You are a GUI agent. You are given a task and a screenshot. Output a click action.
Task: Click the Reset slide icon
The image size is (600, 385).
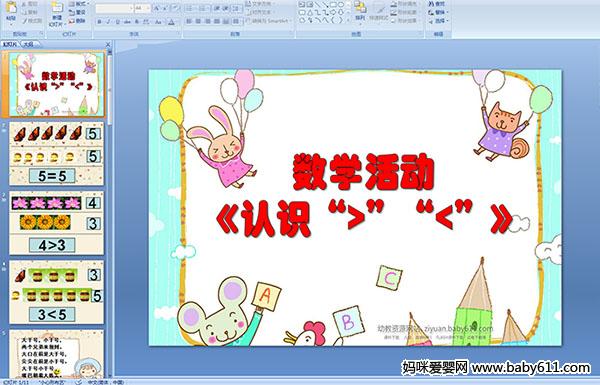[x=72, y=13]
